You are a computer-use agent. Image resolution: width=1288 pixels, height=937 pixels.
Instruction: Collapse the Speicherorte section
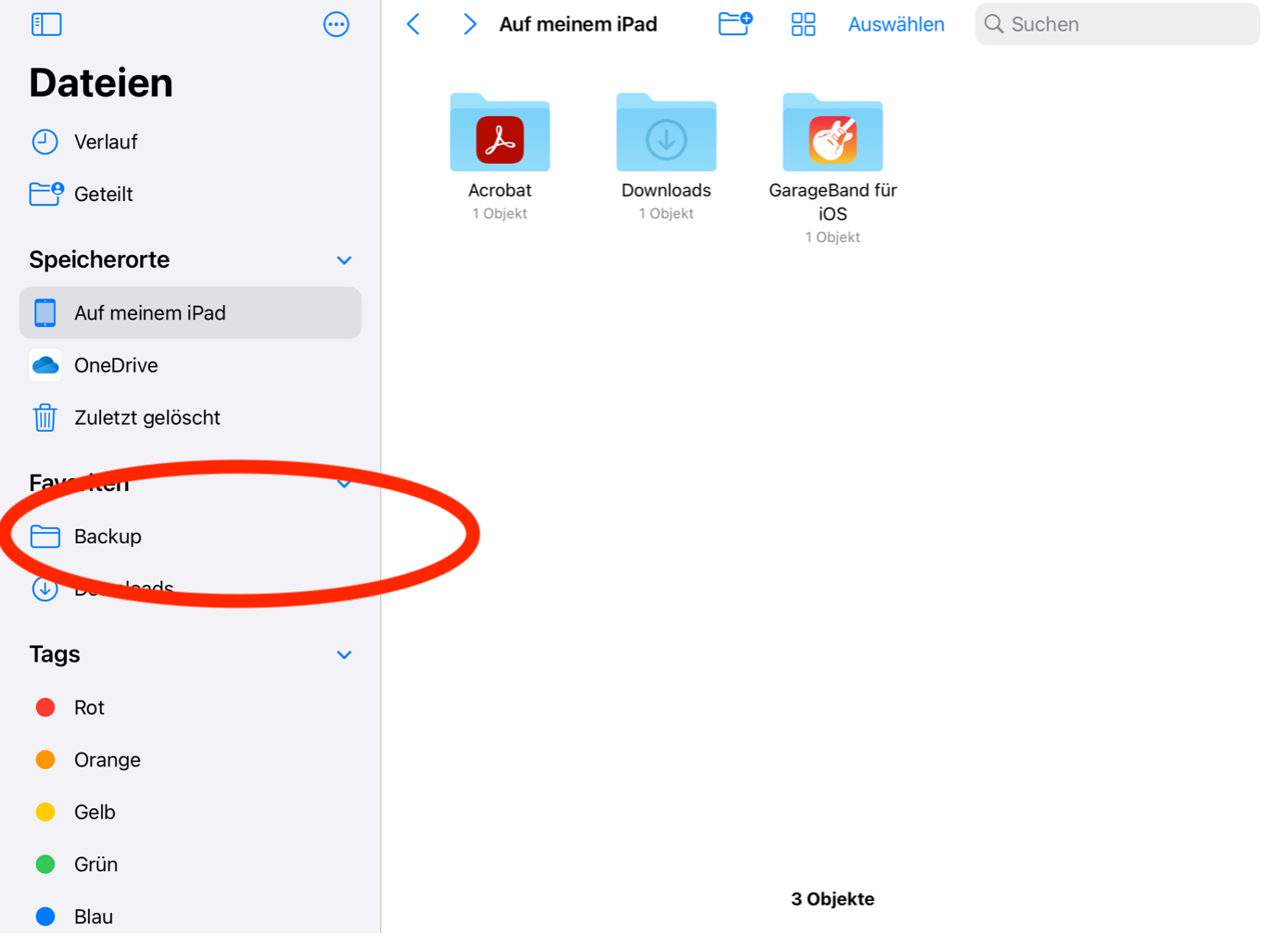[344, 260]
